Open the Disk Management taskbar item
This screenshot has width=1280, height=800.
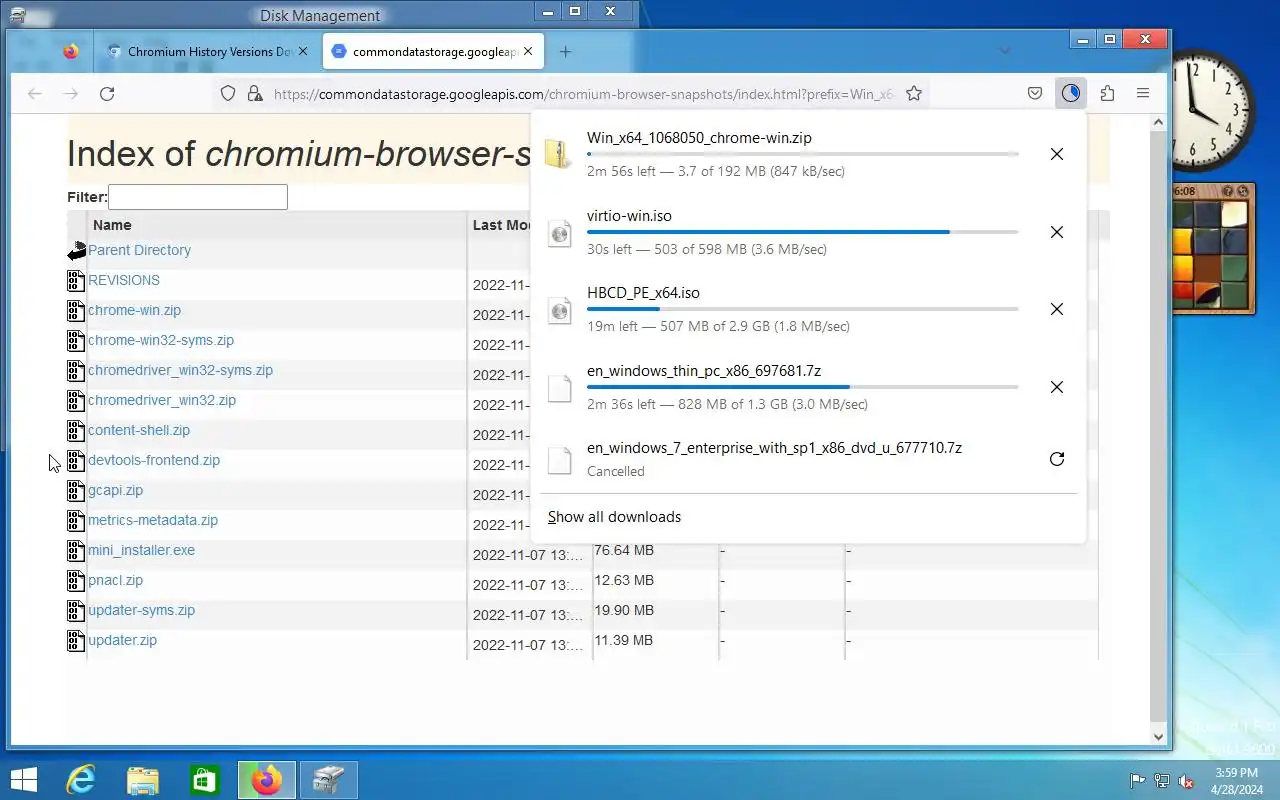pos(328,780)
